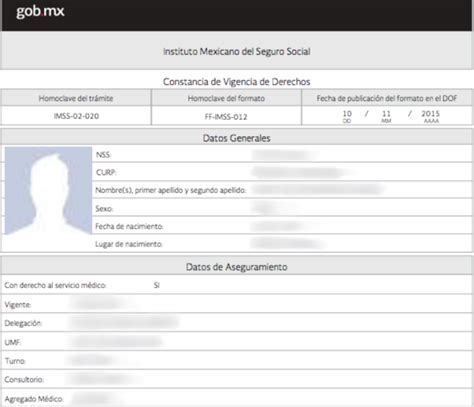The height and width of the screenshot is (407, 474).
Task: Click the 'Lugar de nacimiento' label
Action: coord(129,244)
